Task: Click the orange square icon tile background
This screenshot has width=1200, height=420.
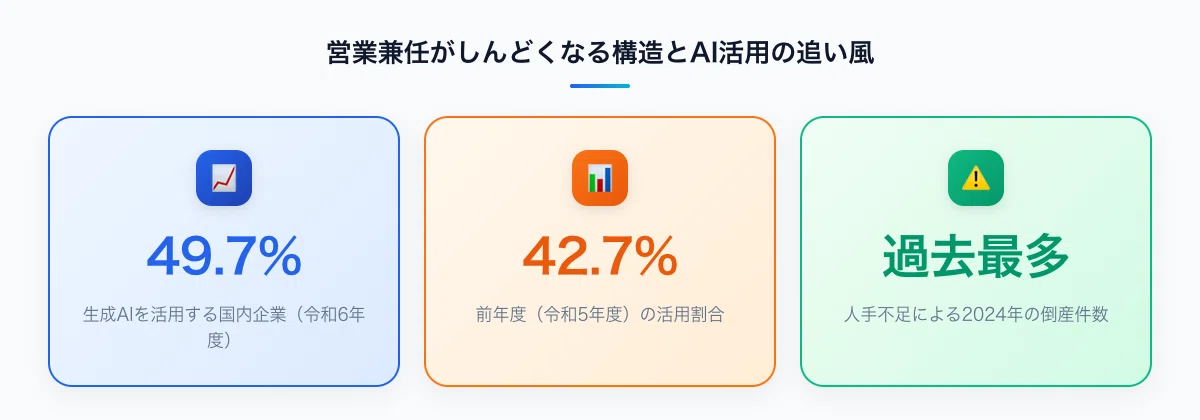Action: [600, 178]
